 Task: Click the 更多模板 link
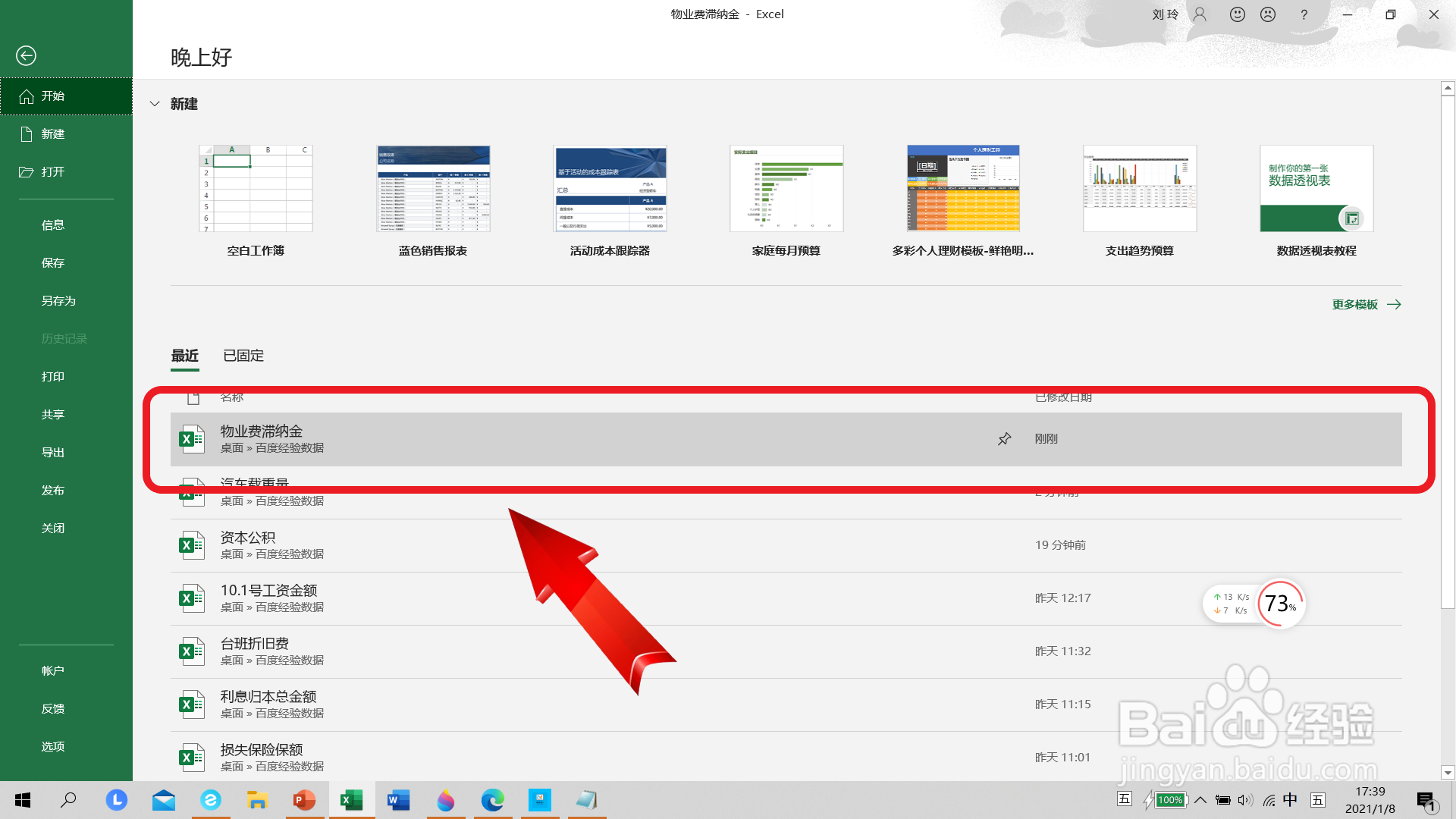(x=1367, y=305)
